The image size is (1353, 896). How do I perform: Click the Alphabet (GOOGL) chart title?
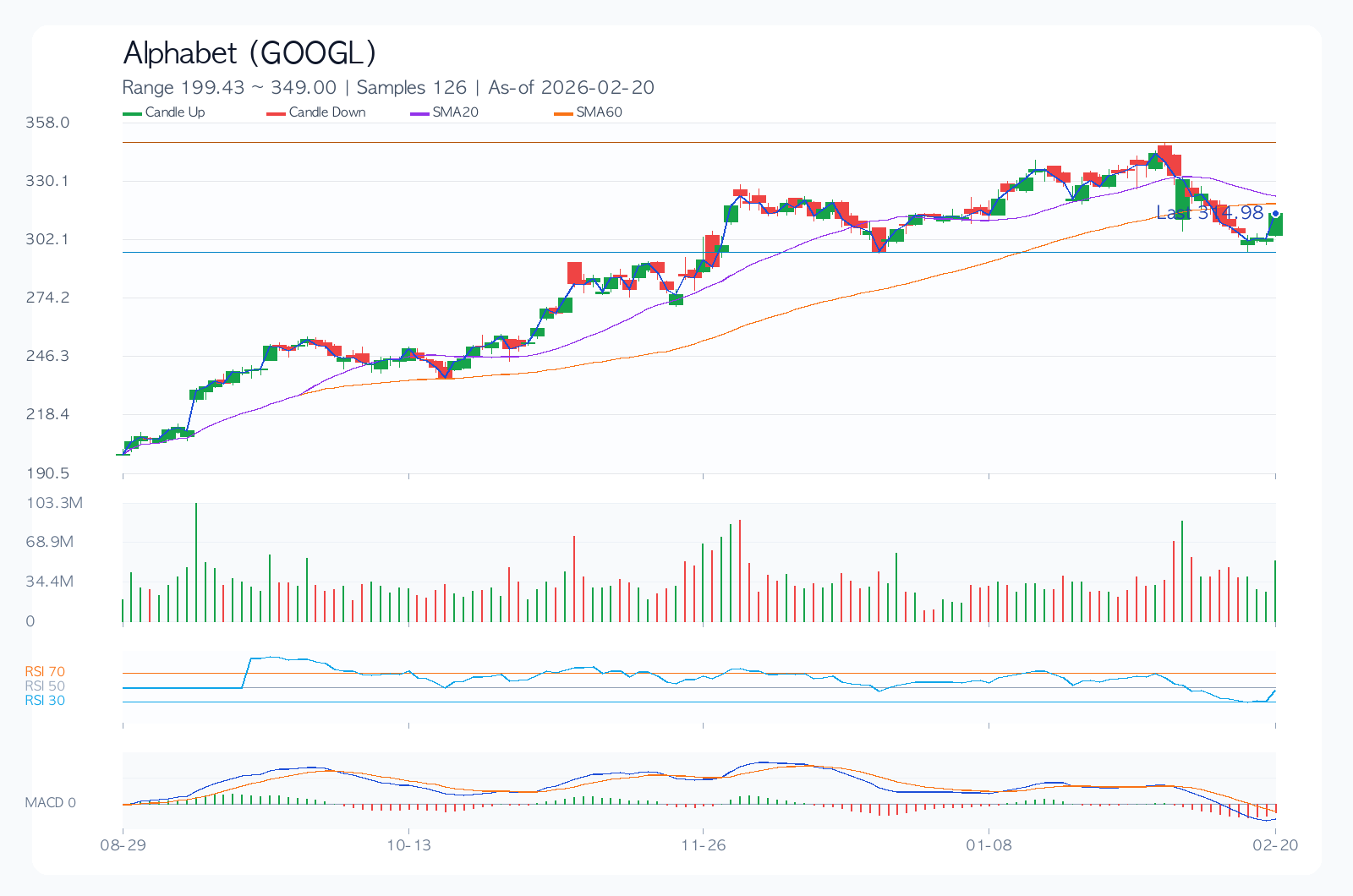249,53
